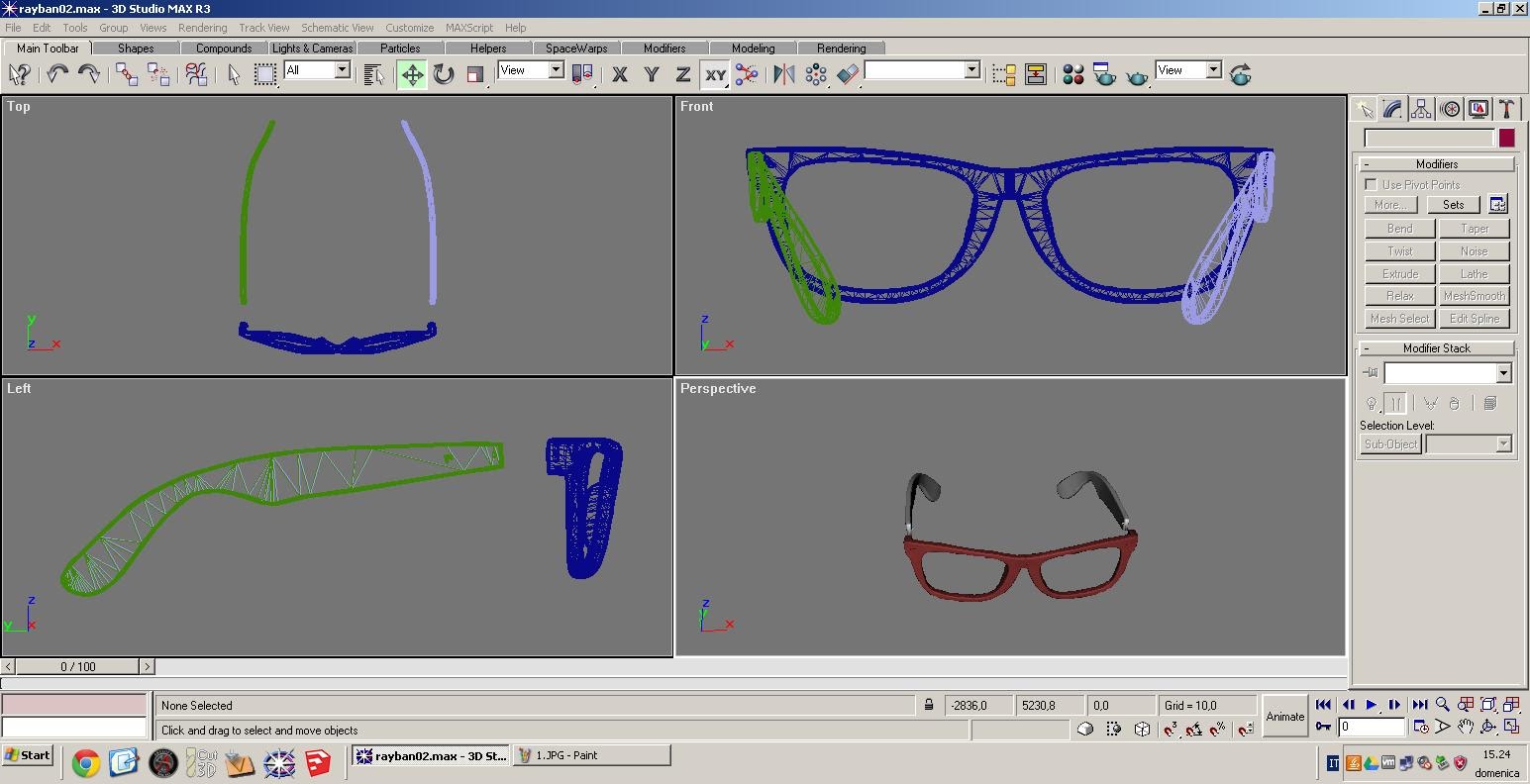Click the More... modifiers button

(x=1390, y=205)
